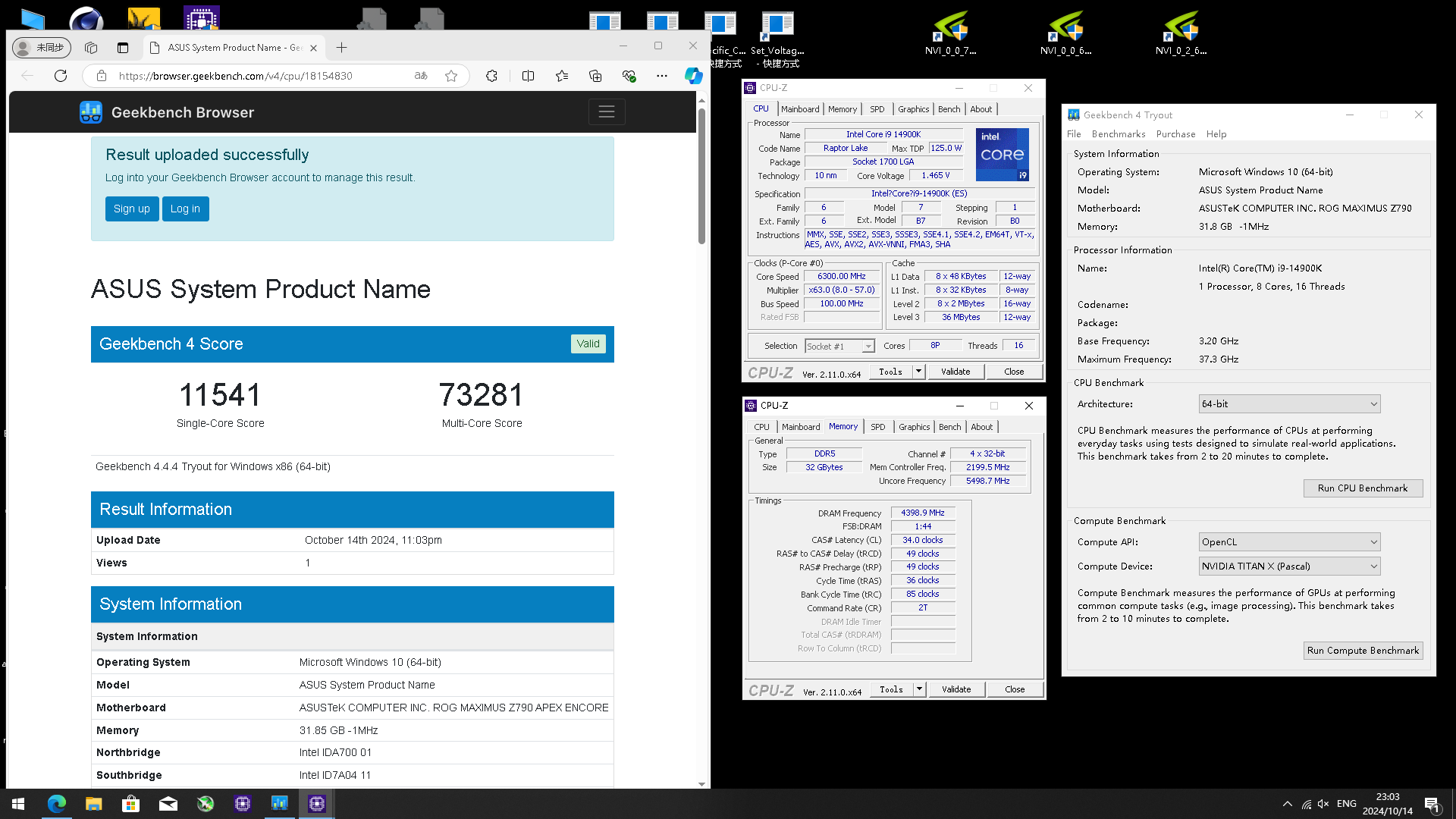Open Benchmarks menu in Geekbench 4 Tryout
Screen dimensions: 1456x819
1119,134
